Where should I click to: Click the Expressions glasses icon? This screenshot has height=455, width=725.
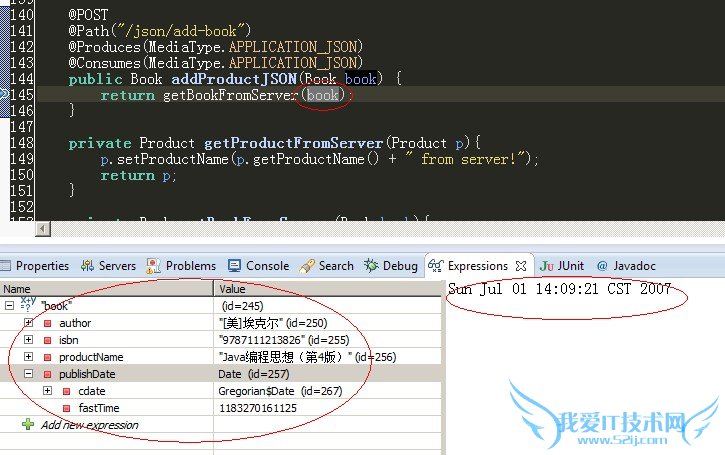tap(436, 265)
